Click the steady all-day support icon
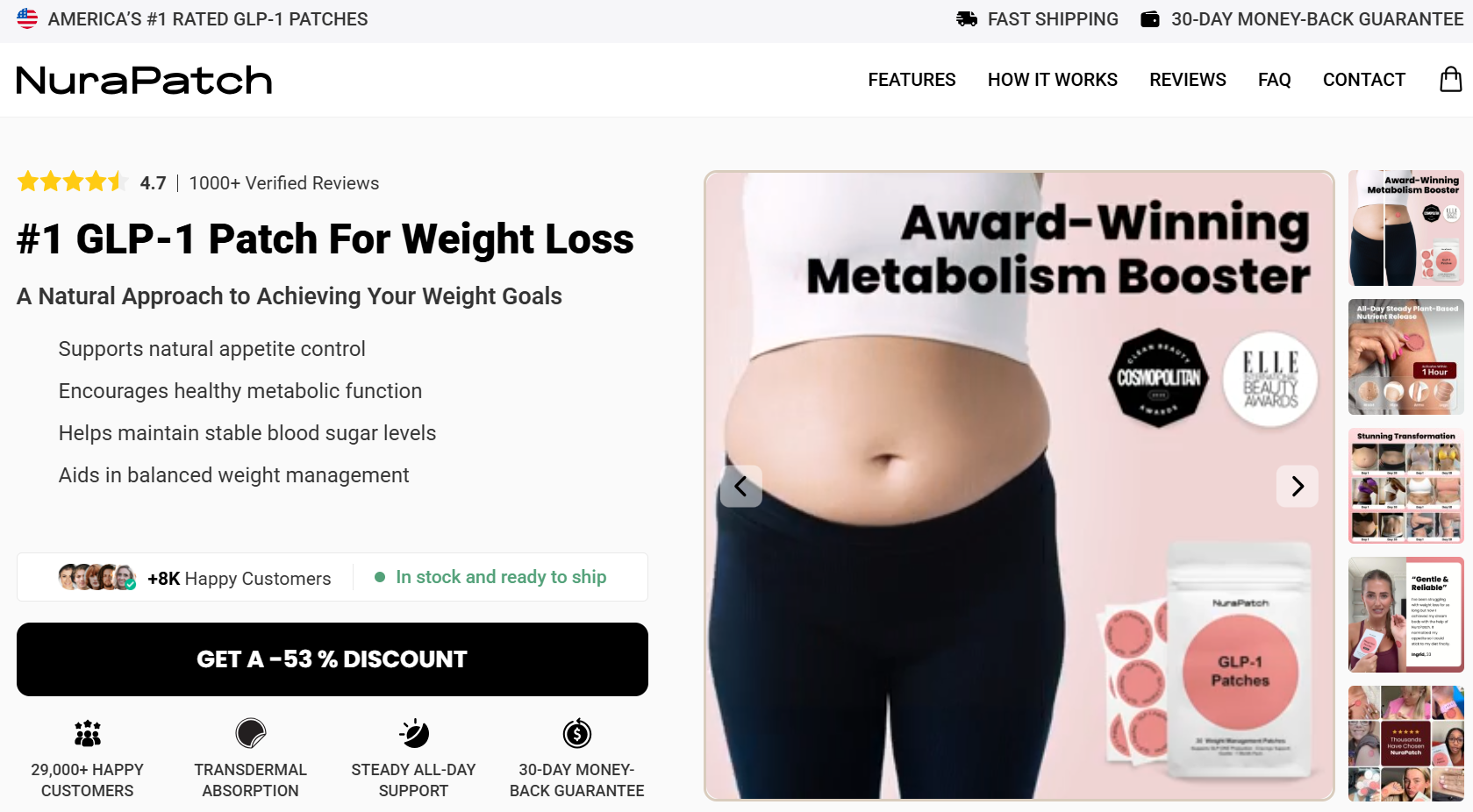1473x812 pixels. [413, 733]
